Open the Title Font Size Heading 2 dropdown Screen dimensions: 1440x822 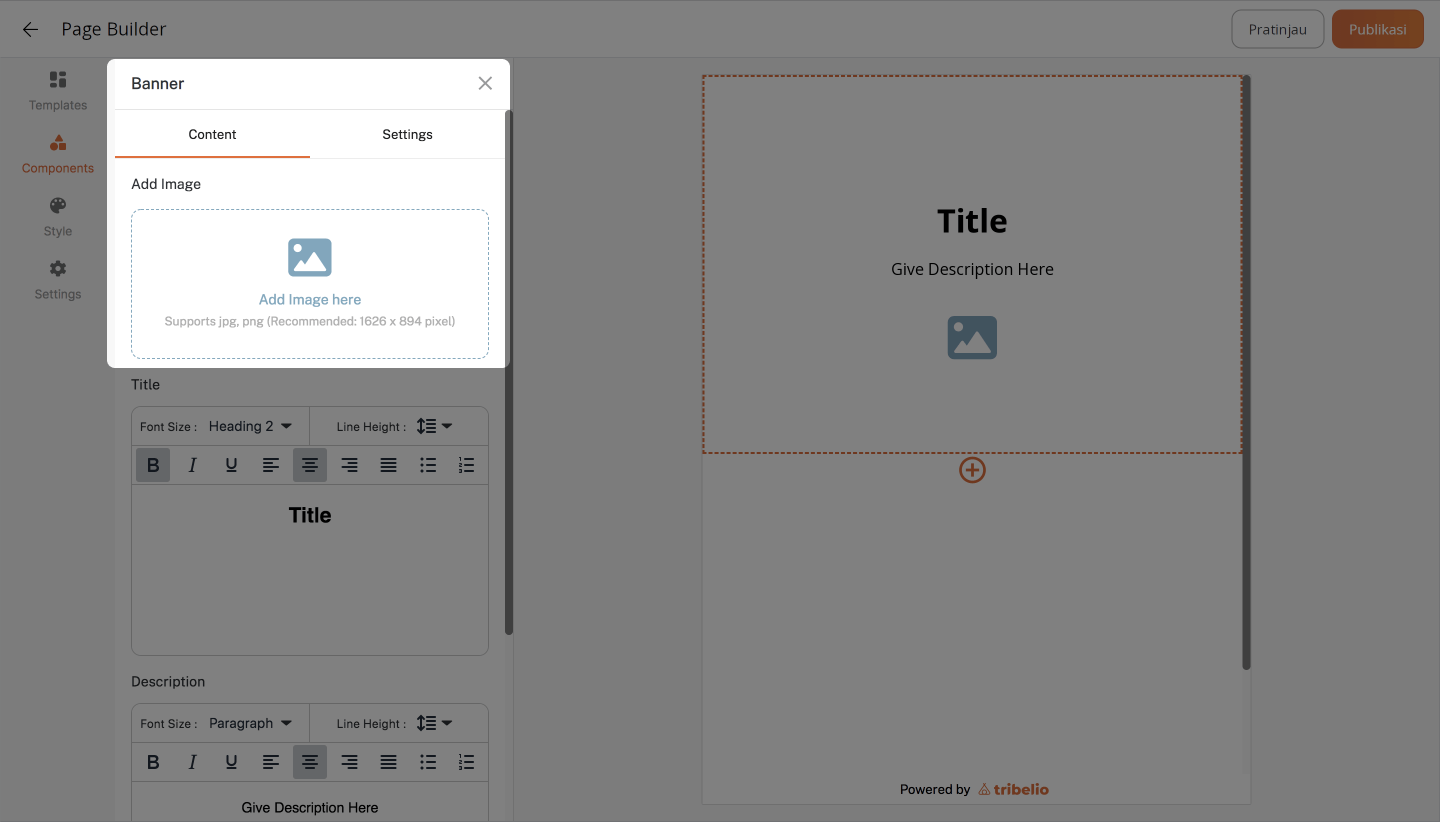click(250, 426)
